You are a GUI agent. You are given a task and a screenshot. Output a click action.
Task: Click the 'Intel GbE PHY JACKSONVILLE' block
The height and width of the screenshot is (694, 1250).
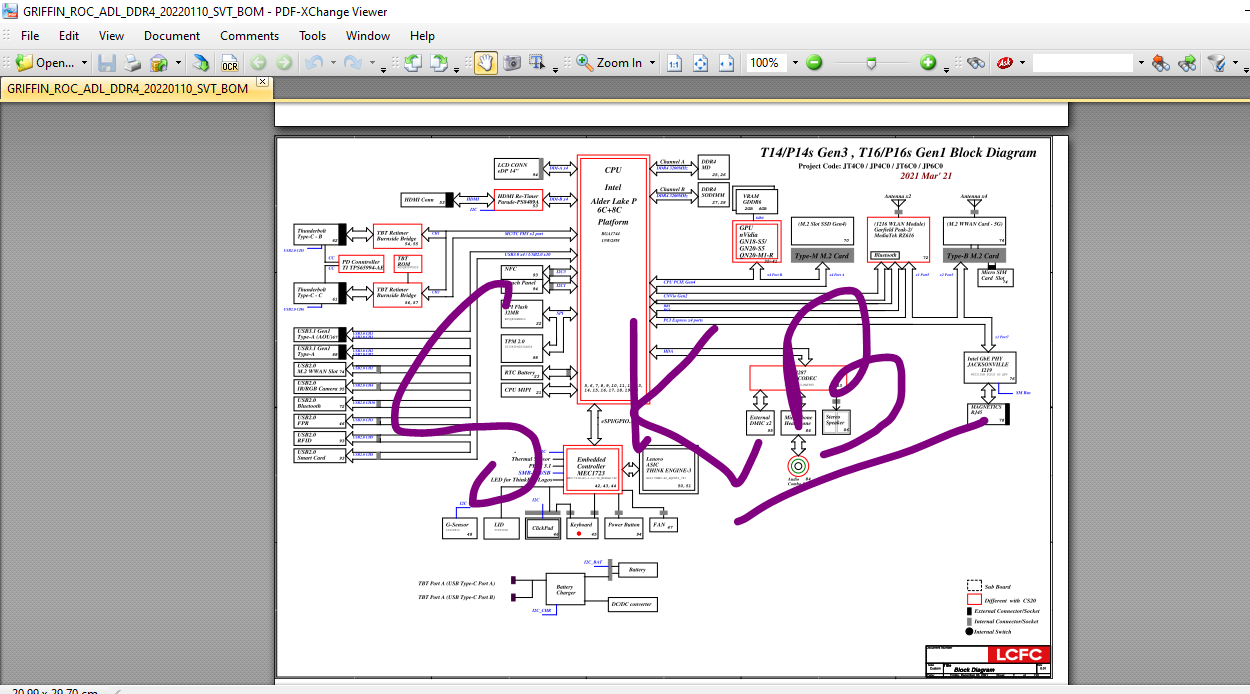(990, 367)
